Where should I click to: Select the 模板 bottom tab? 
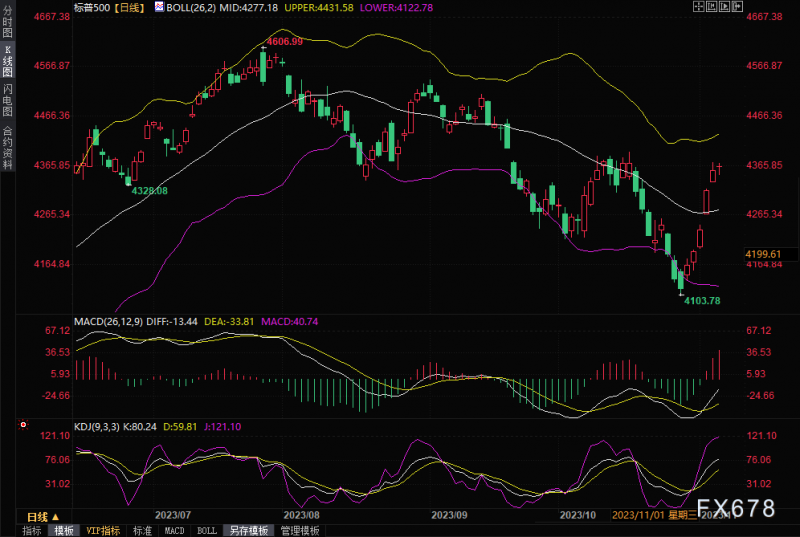64,530
